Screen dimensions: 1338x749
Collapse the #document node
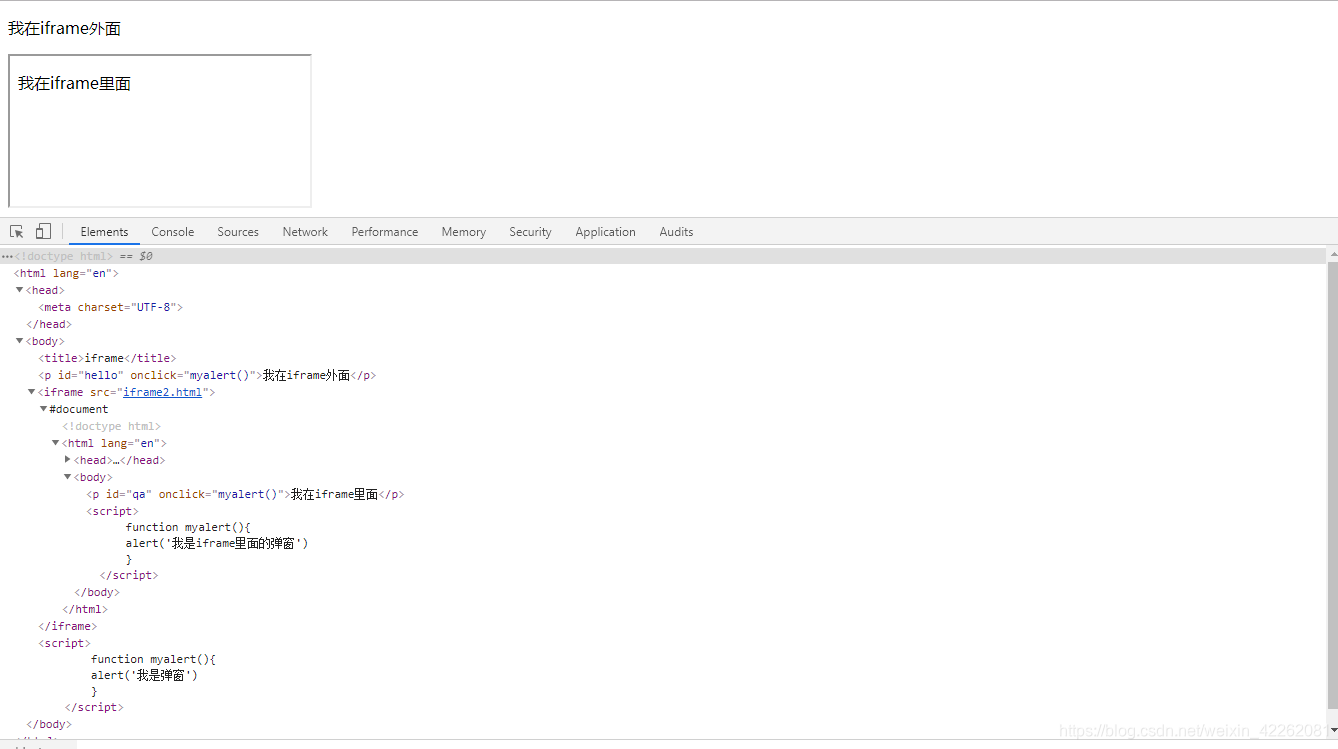43,409
